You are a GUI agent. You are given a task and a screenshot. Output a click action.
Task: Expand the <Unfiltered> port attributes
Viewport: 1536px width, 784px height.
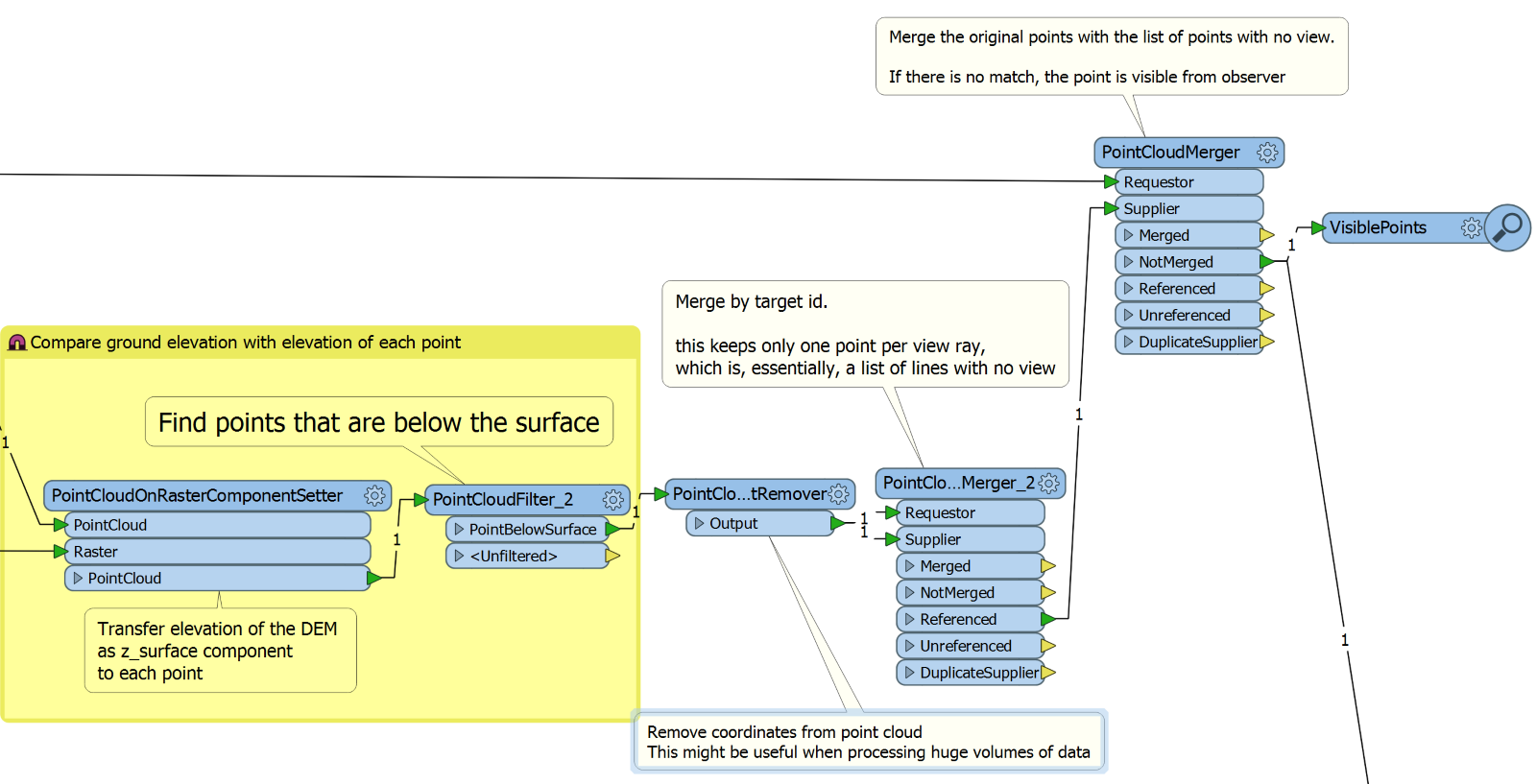pyautogui.click(x=459, y=556)
